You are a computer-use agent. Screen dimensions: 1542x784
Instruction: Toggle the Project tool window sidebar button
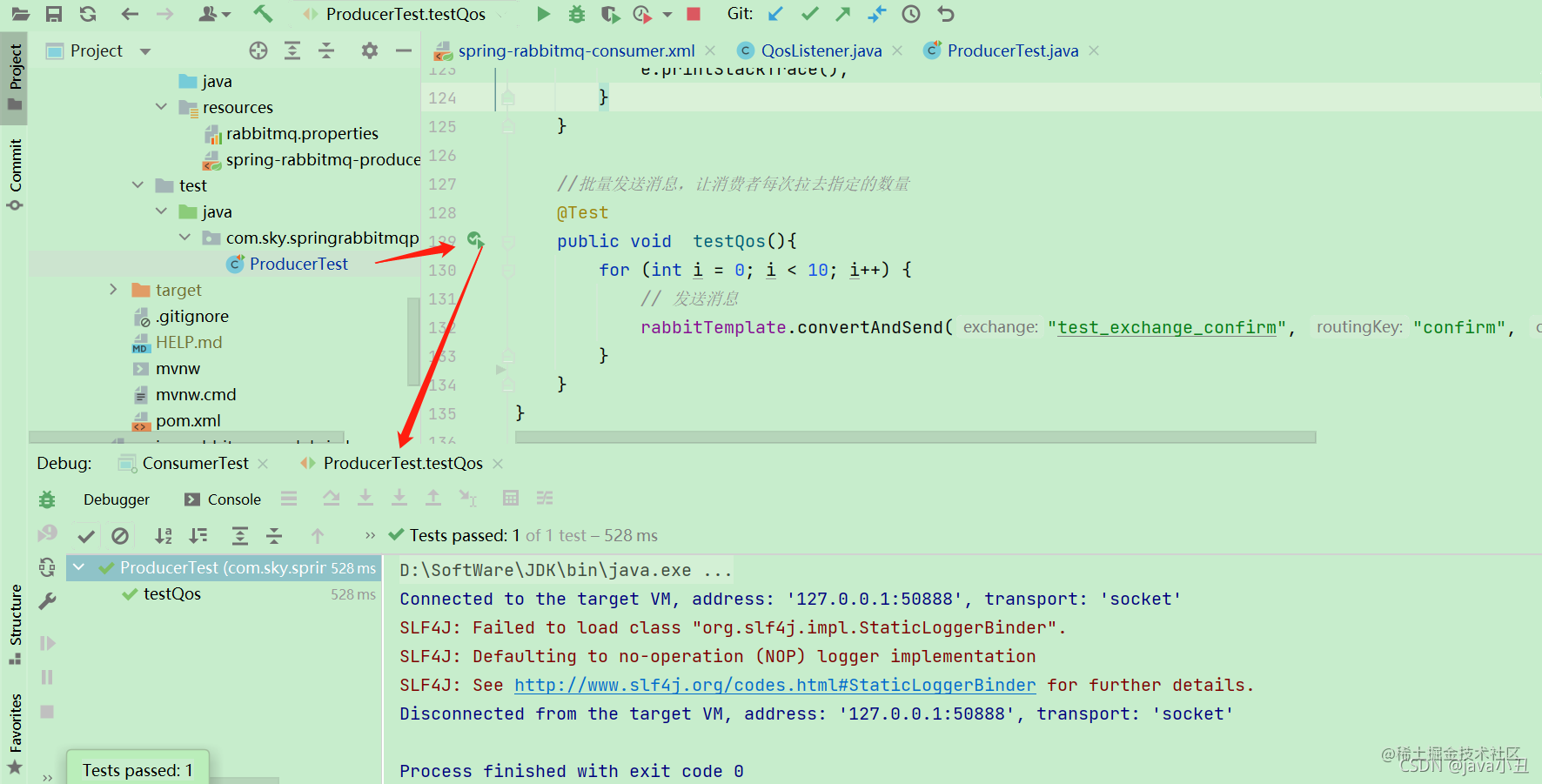(15, 77)
